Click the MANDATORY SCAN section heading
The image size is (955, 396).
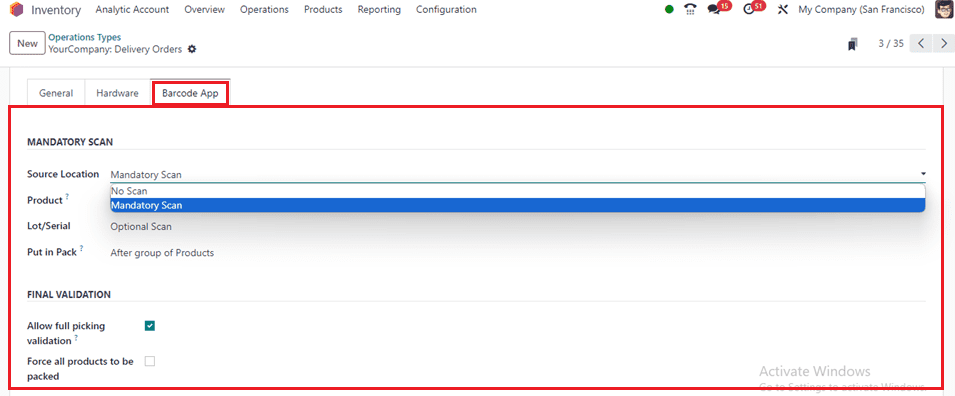(x=70, y=142)
